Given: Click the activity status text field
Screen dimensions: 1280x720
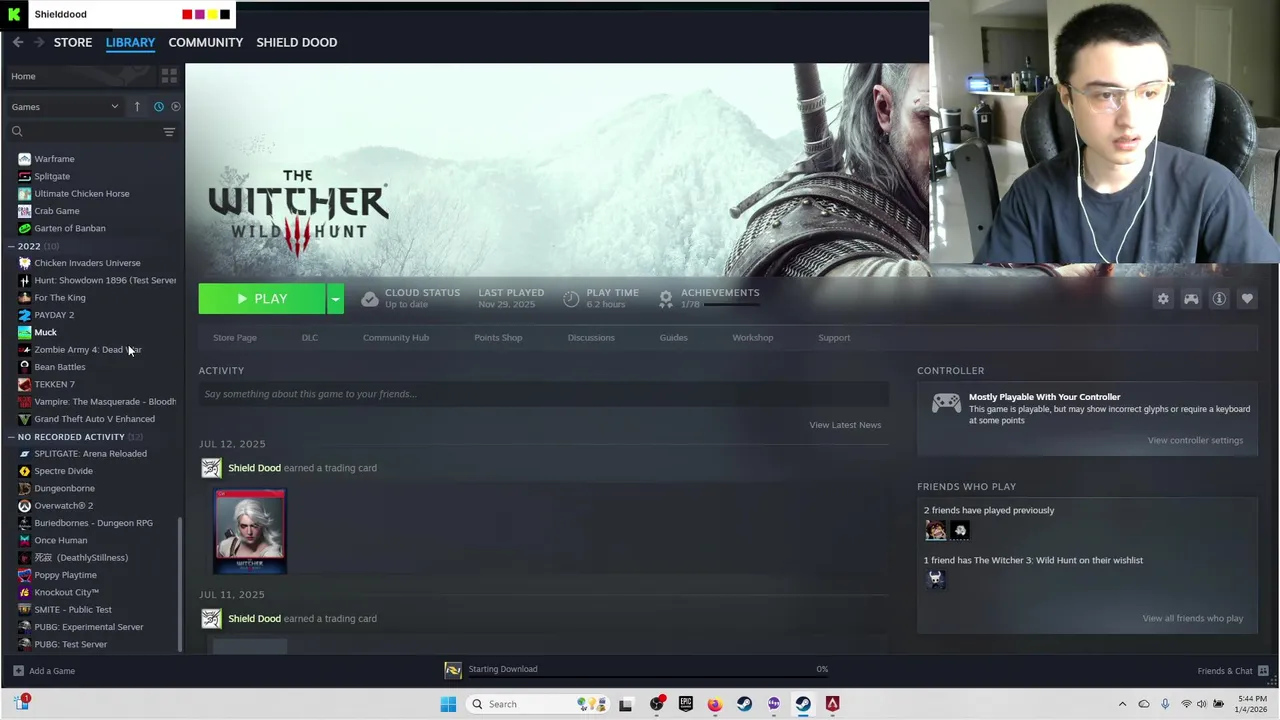Looking at the screenshot, I should click(543, 394).
